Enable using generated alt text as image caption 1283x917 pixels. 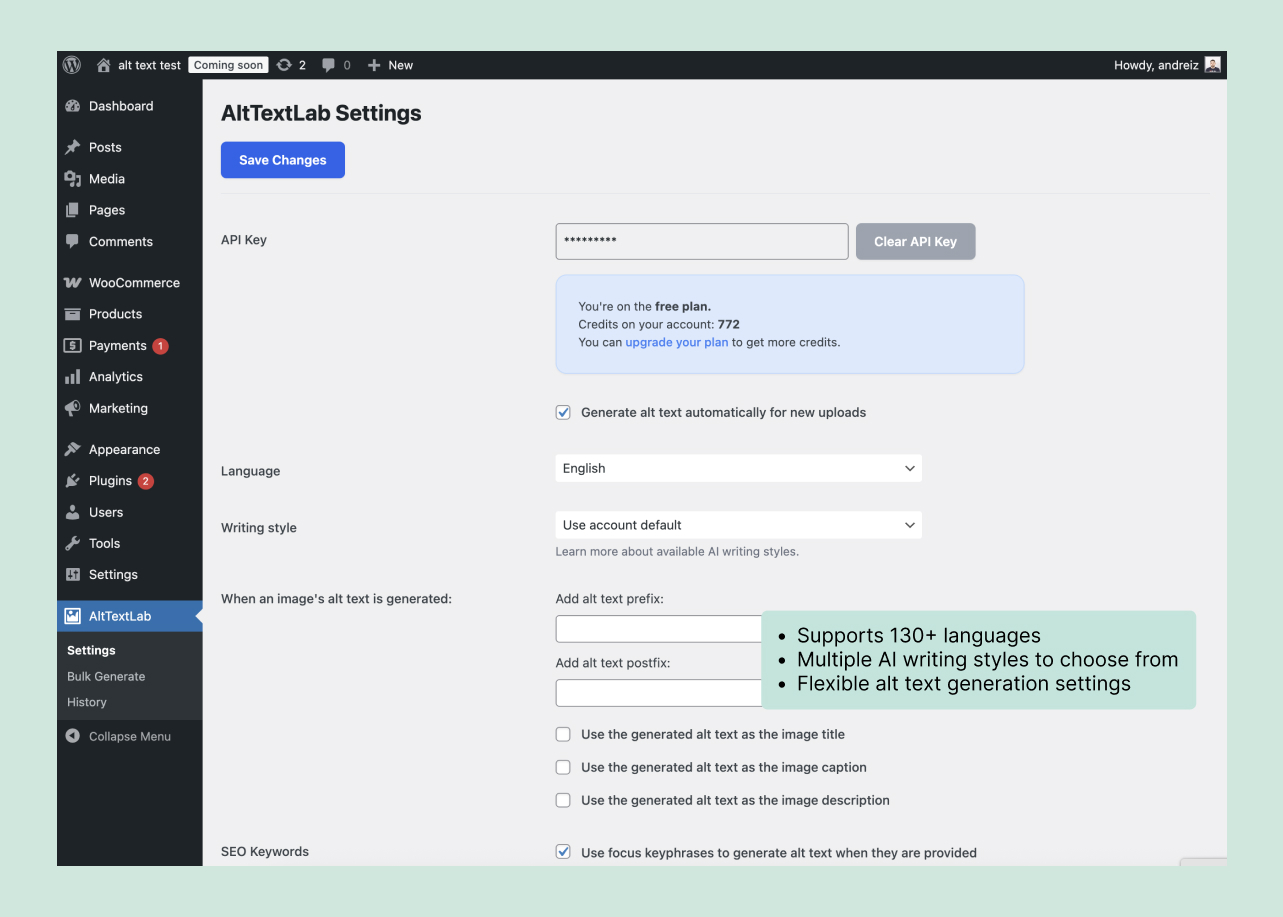tap(563, 767)
